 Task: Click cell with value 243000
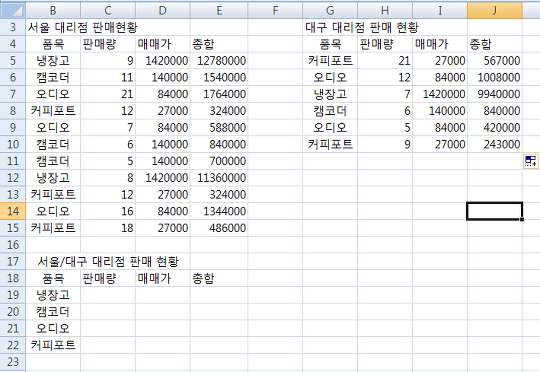[495, 144]
